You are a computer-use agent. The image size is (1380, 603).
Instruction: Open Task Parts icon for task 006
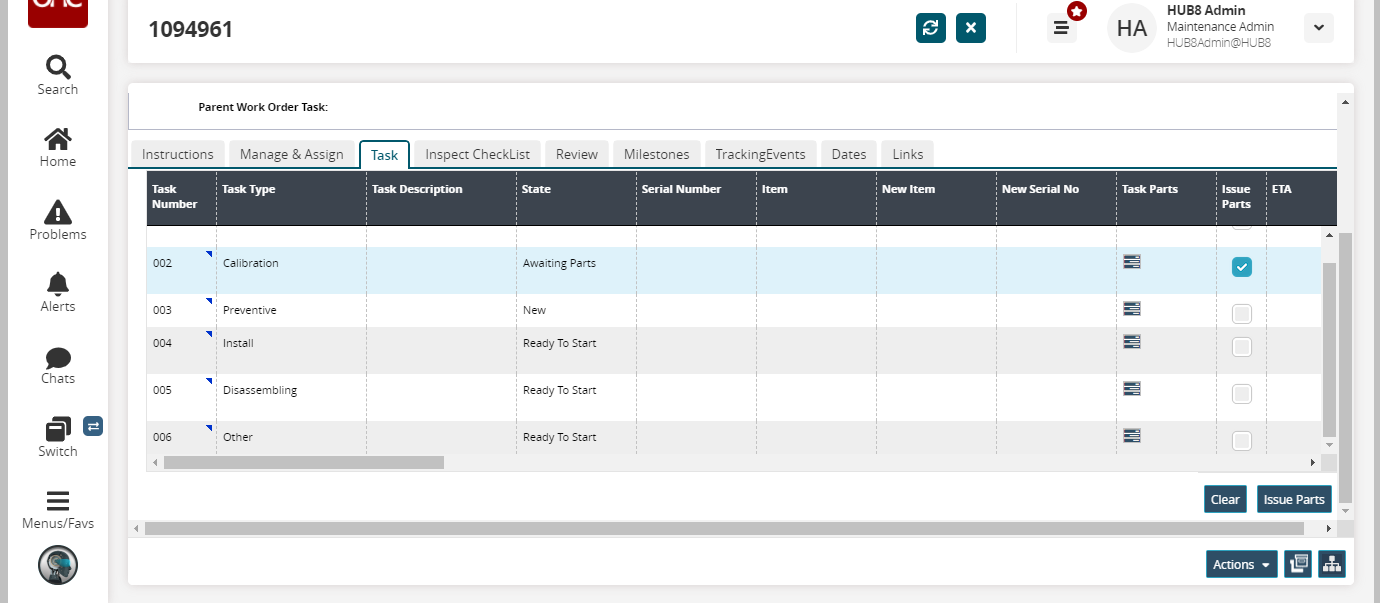pyautogui.click(x=1131, y=436)
